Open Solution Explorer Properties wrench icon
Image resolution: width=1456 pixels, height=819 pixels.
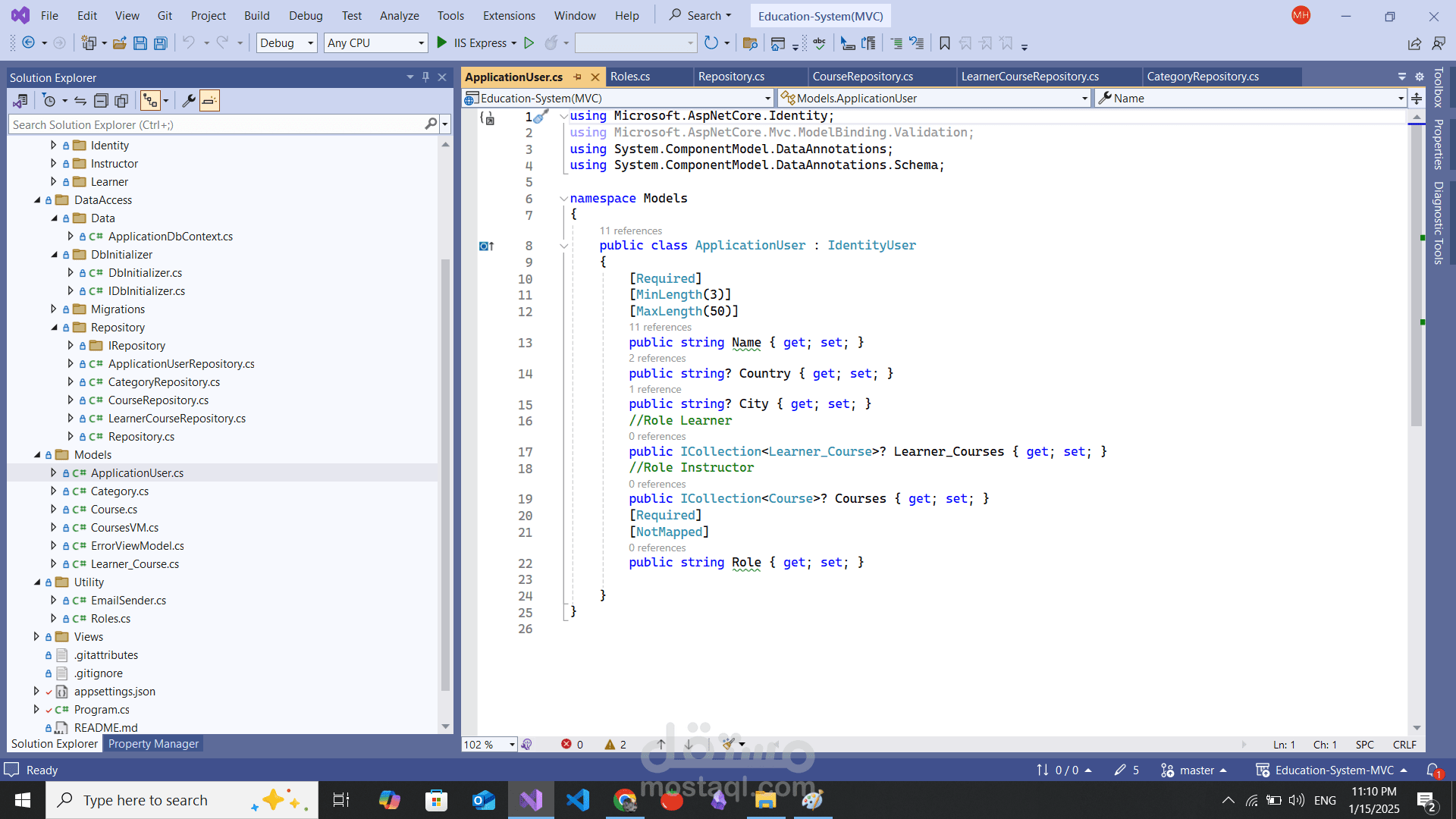pyautogui.click(x=189, y=100)
